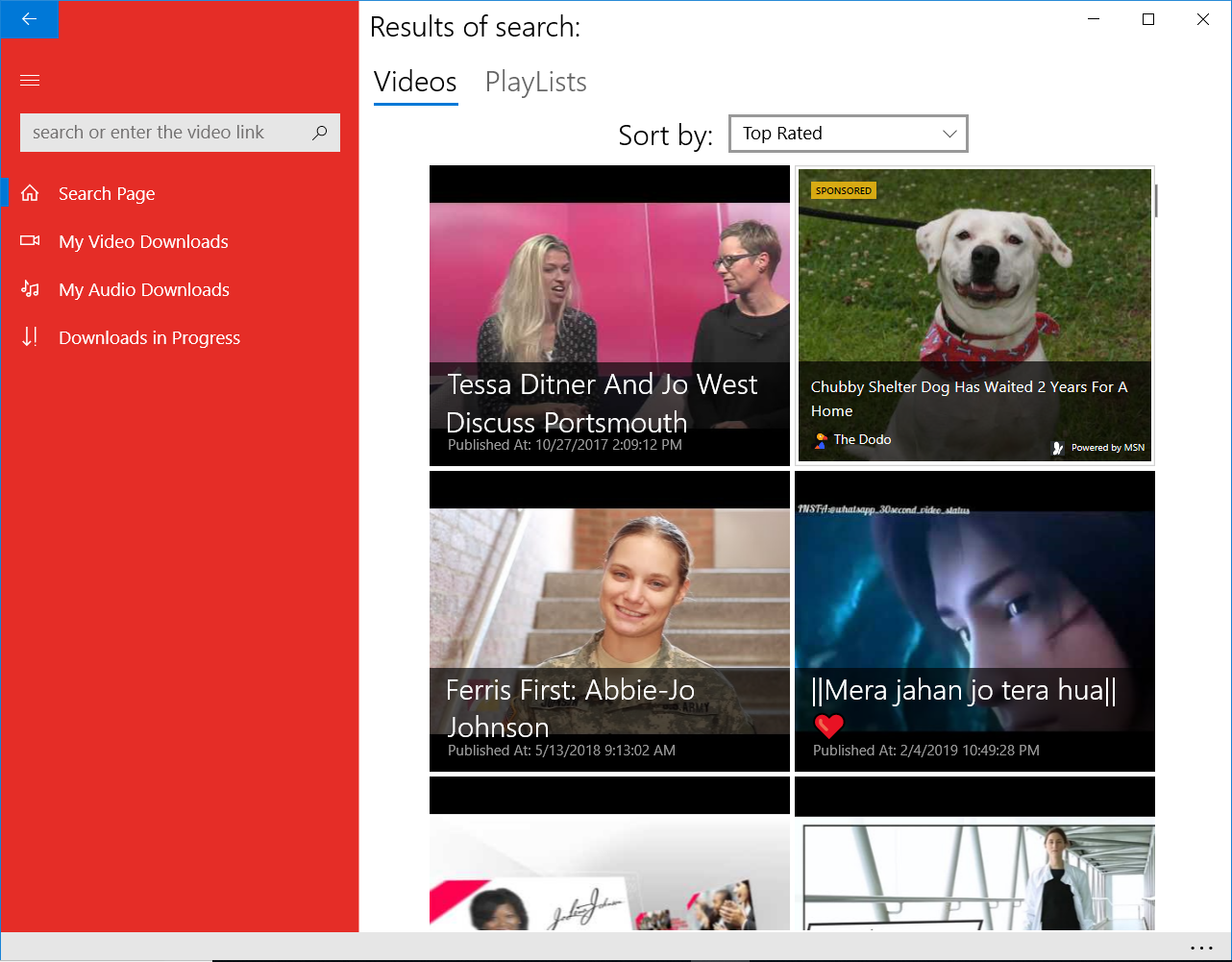Click the download arrow icon for Downloads in Progress

[30, 337]
